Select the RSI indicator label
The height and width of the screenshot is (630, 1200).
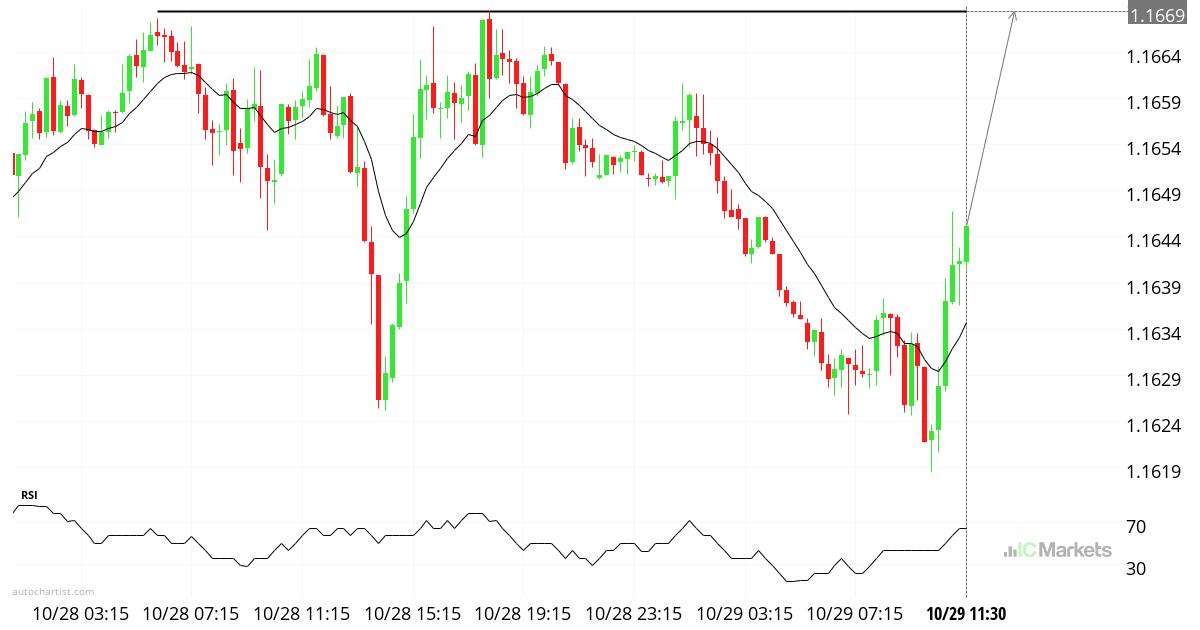tap(29, 495)
